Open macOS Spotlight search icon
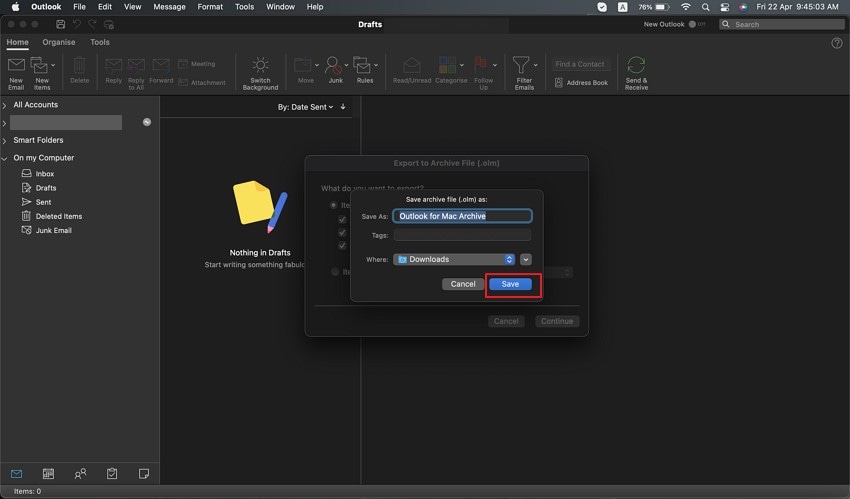 [705, 7]
